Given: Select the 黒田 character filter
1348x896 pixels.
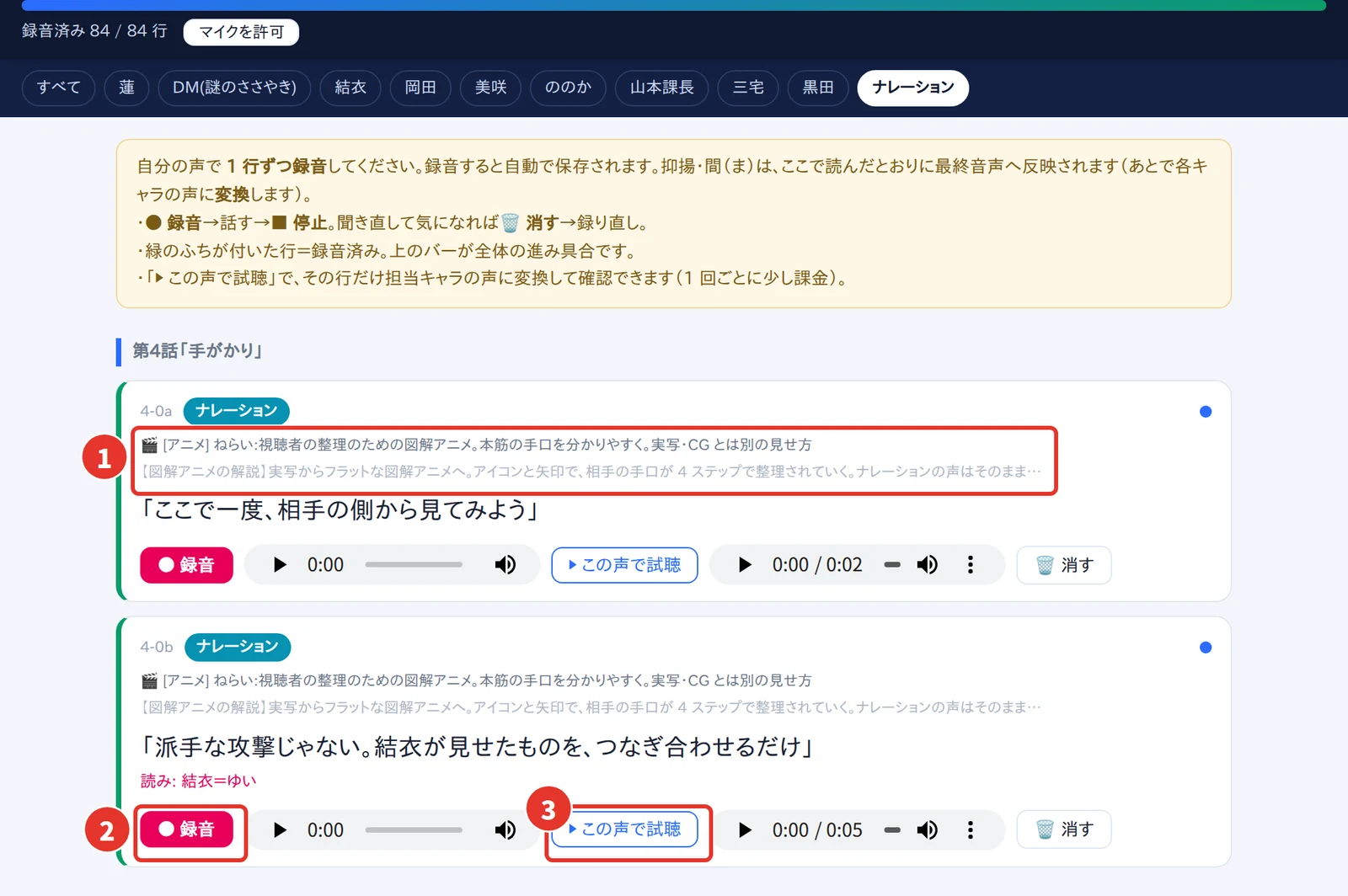Looking at the screenshot, I should tap(818, 88).
